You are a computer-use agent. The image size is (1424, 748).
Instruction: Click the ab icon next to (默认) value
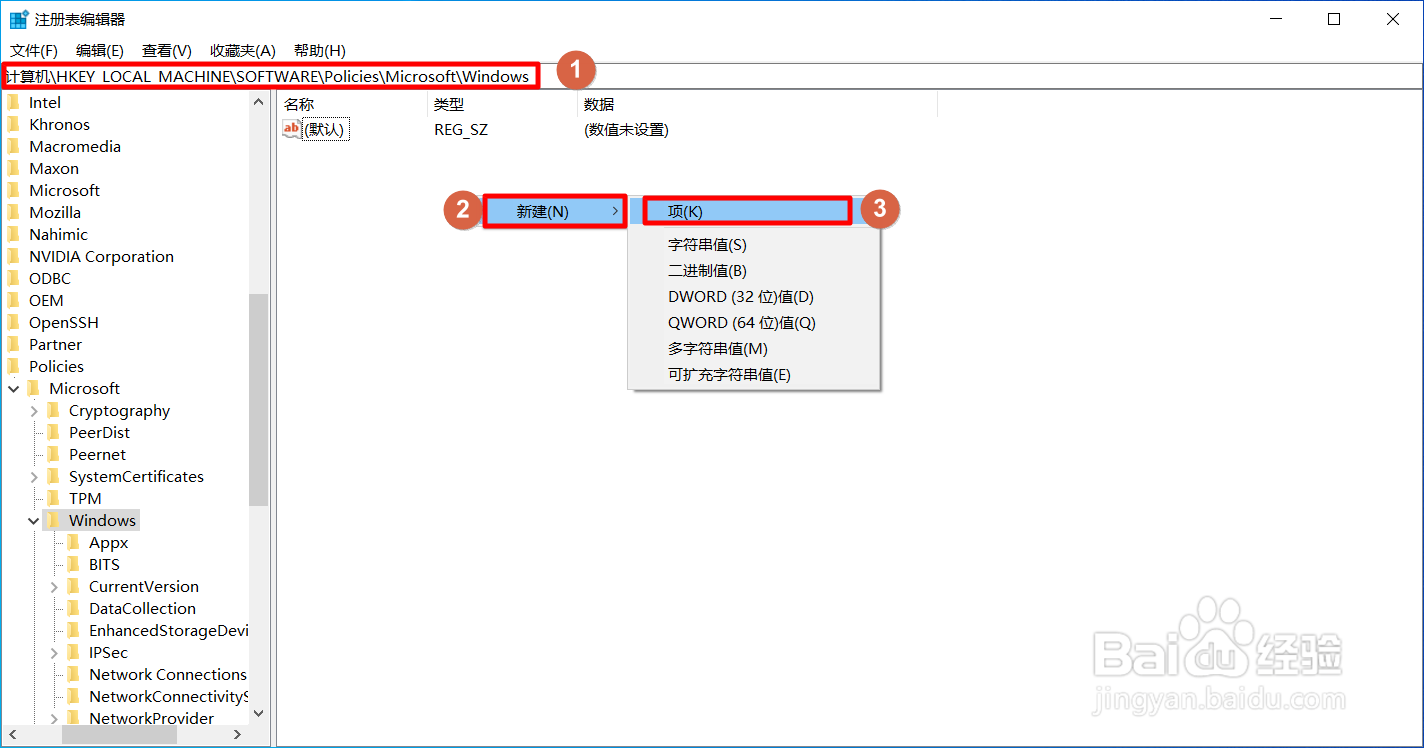point(291,129)
